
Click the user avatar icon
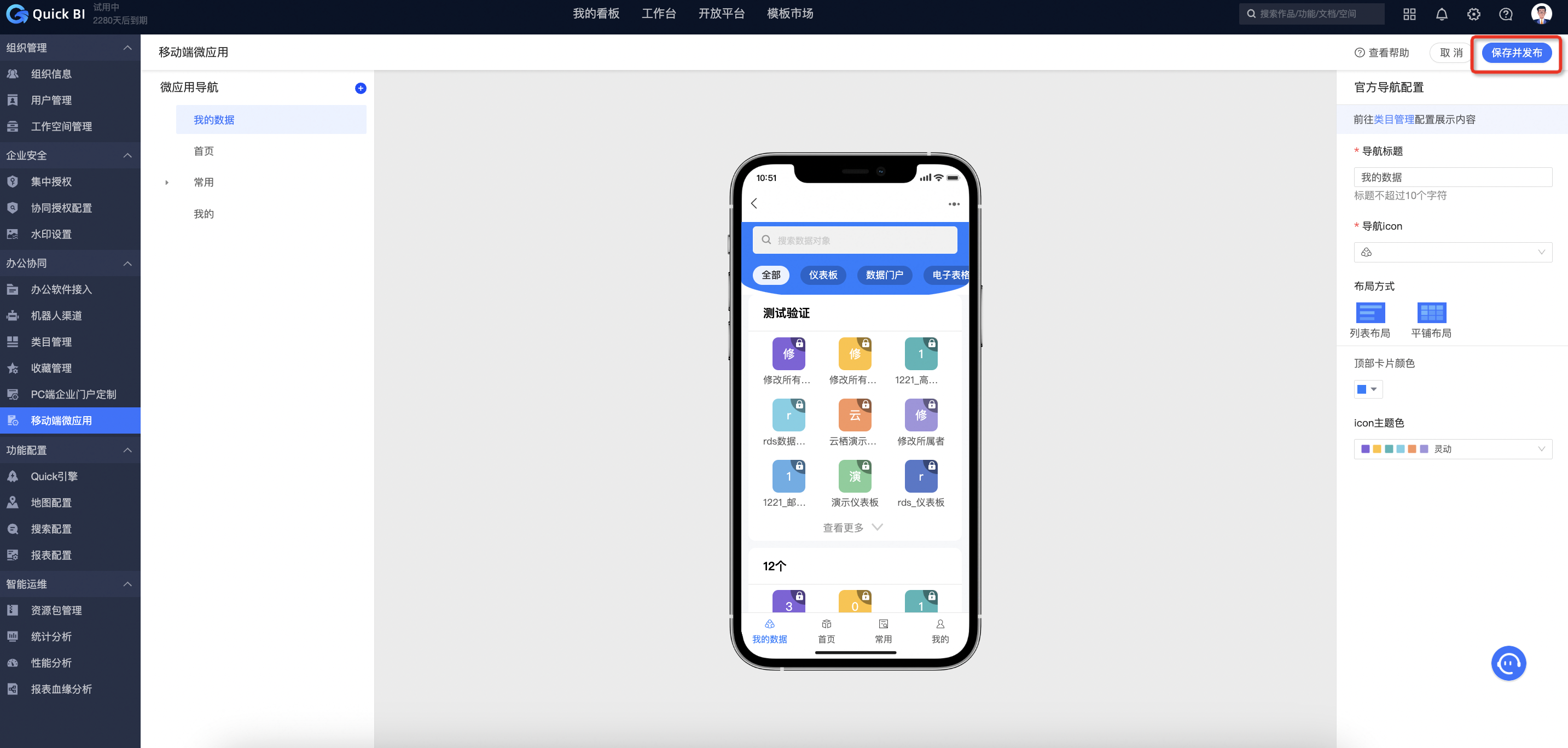click(x=1541, y=13)
